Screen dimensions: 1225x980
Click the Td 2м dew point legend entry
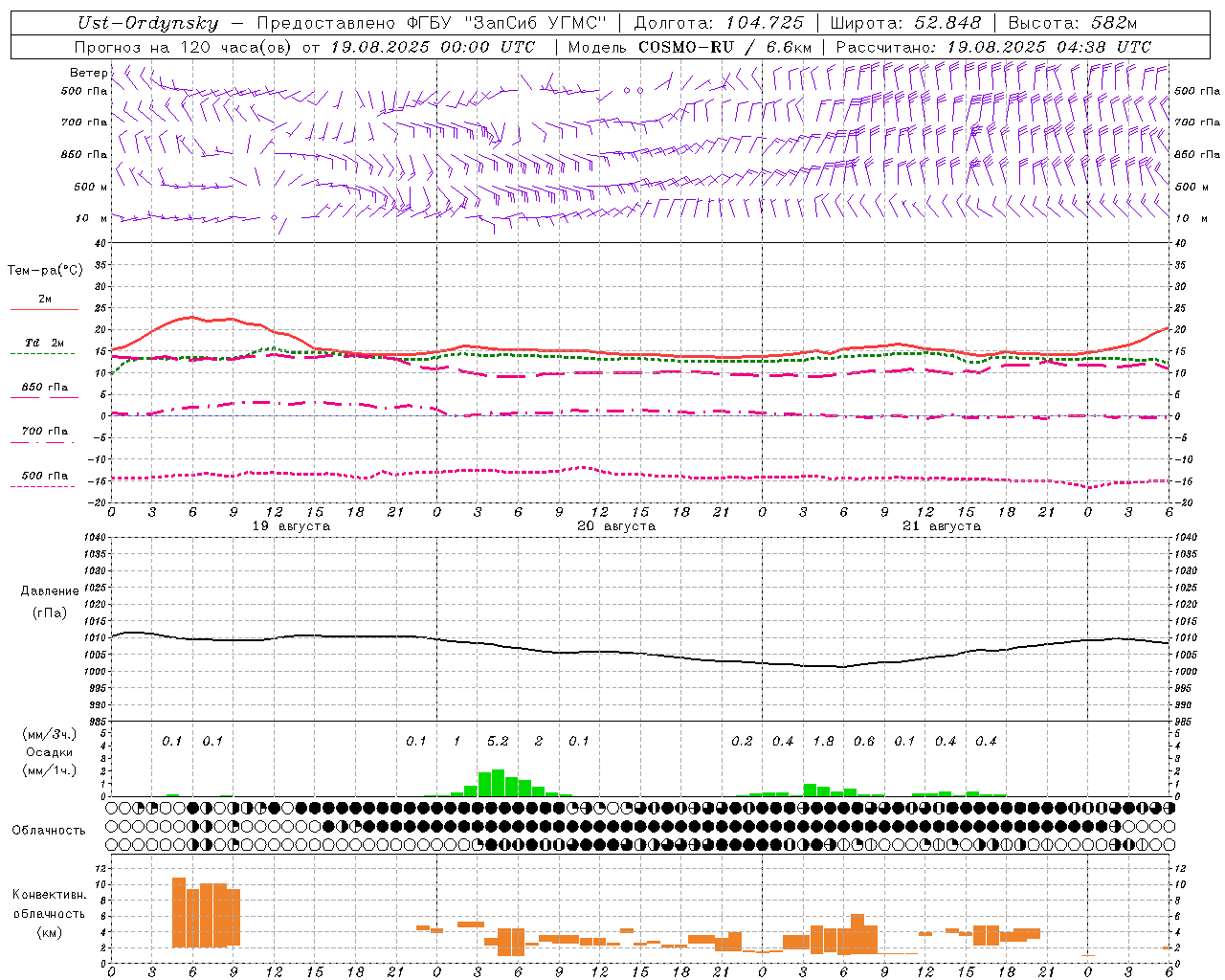pyautogui.click(x=45, y=343)
